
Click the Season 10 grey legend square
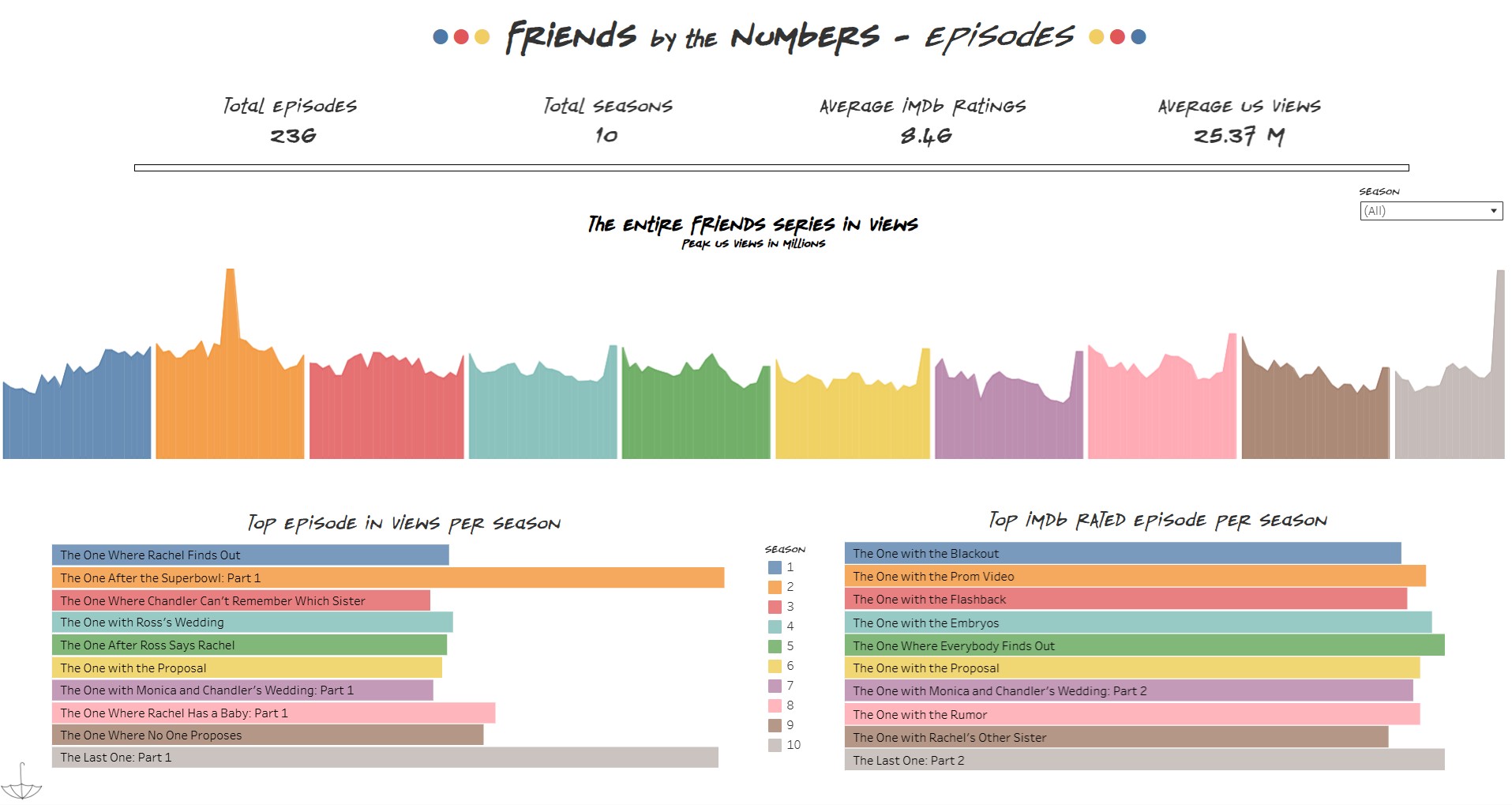click(775, 744)
